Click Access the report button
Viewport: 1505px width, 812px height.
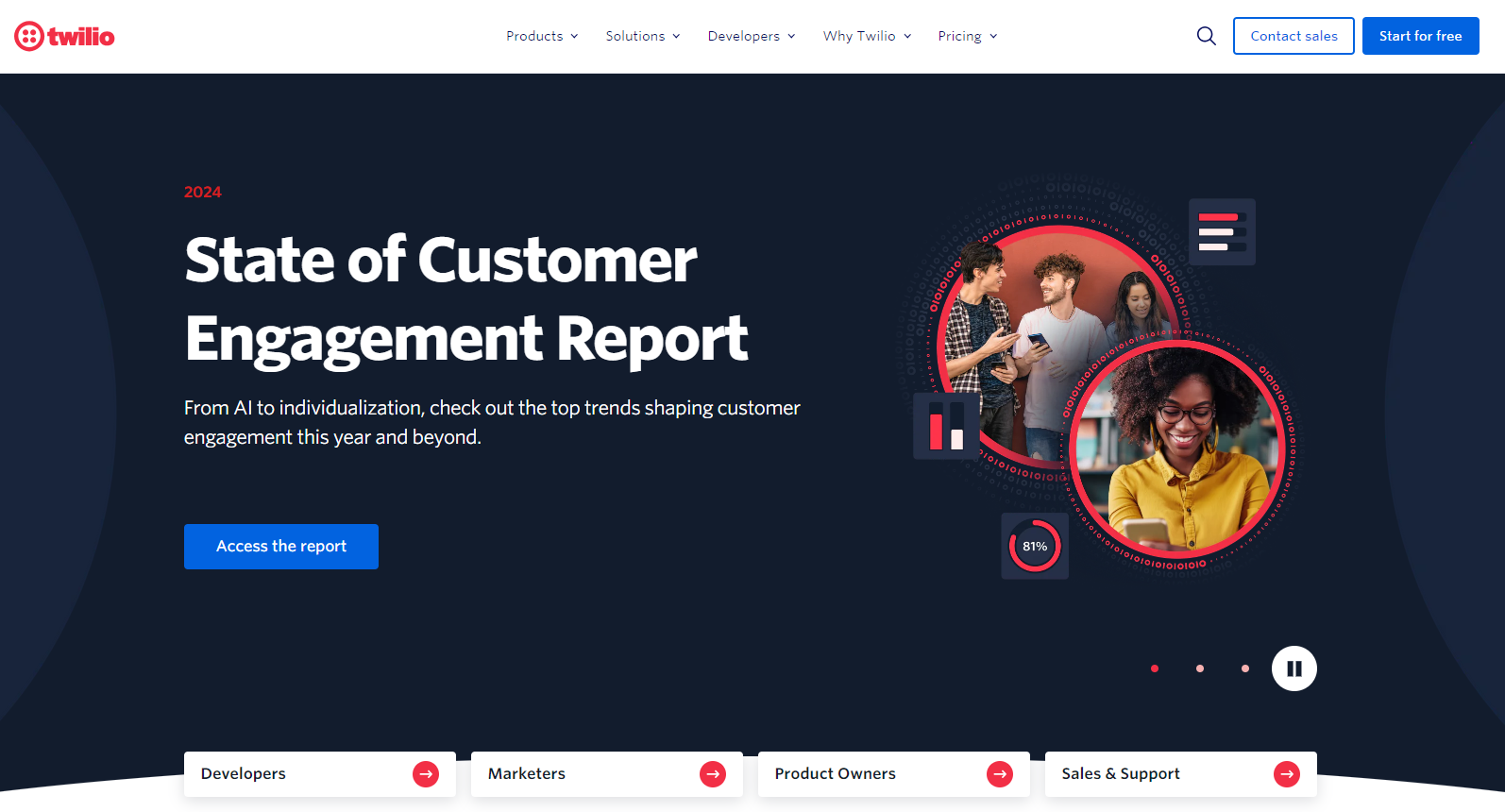(281, 547)
